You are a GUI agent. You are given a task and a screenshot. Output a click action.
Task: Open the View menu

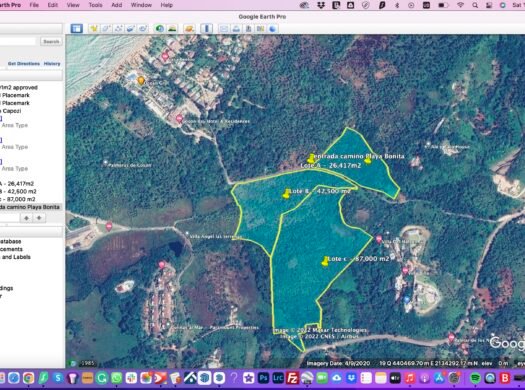(73, 5)
